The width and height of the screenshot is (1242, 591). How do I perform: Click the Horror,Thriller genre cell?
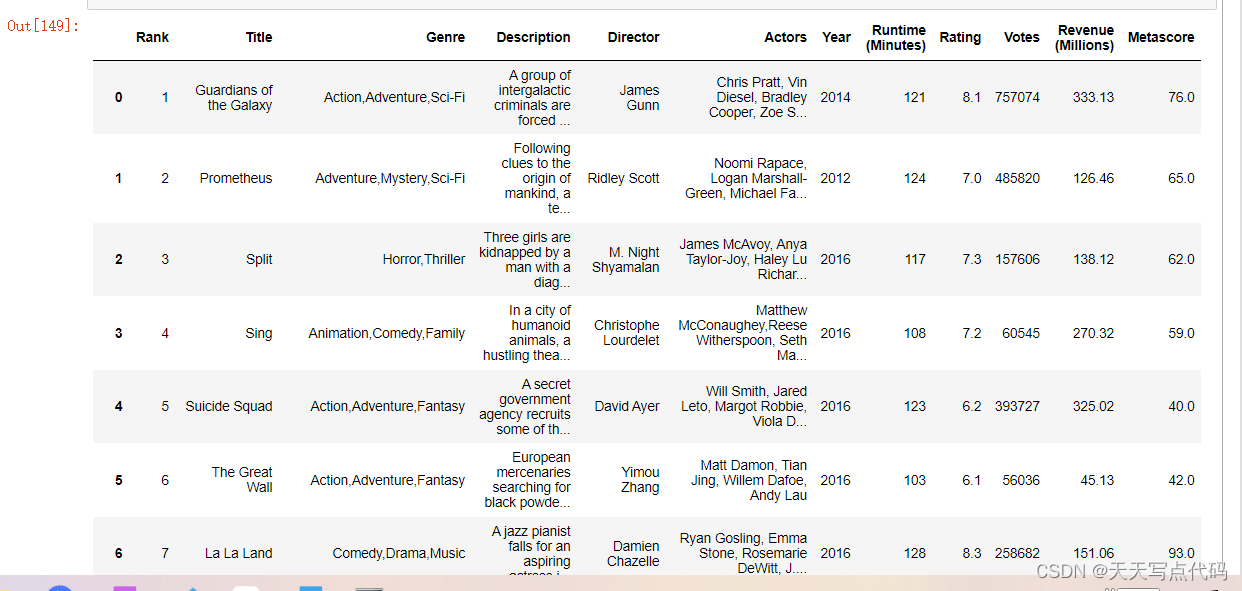coord(424,260)
